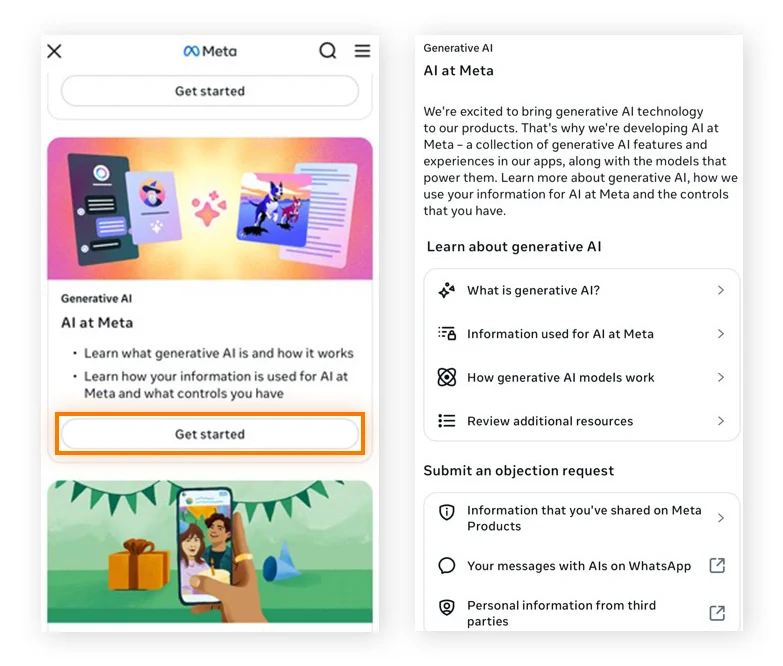Screen dimensions: 783x666
Task: Open search via the magnifier icon
Action: pos(328,50)
